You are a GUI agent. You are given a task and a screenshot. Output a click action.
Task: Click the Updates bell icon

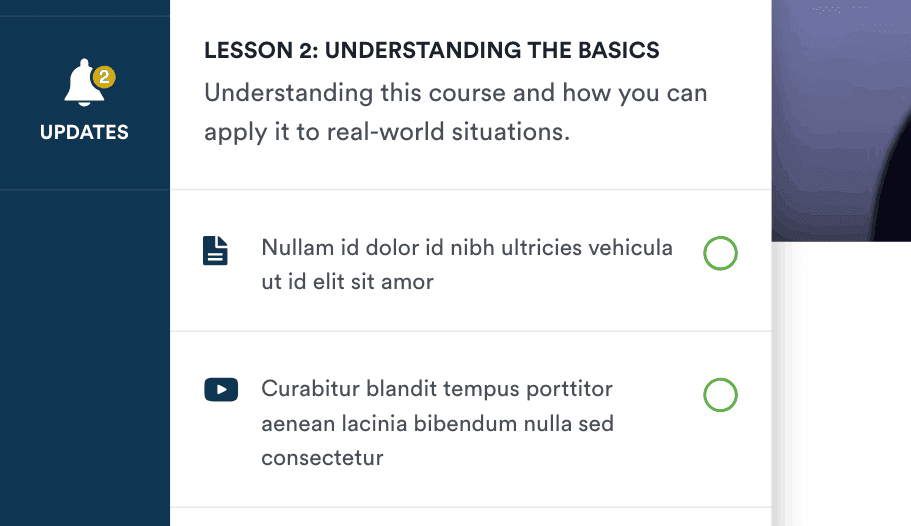(83, 88)
